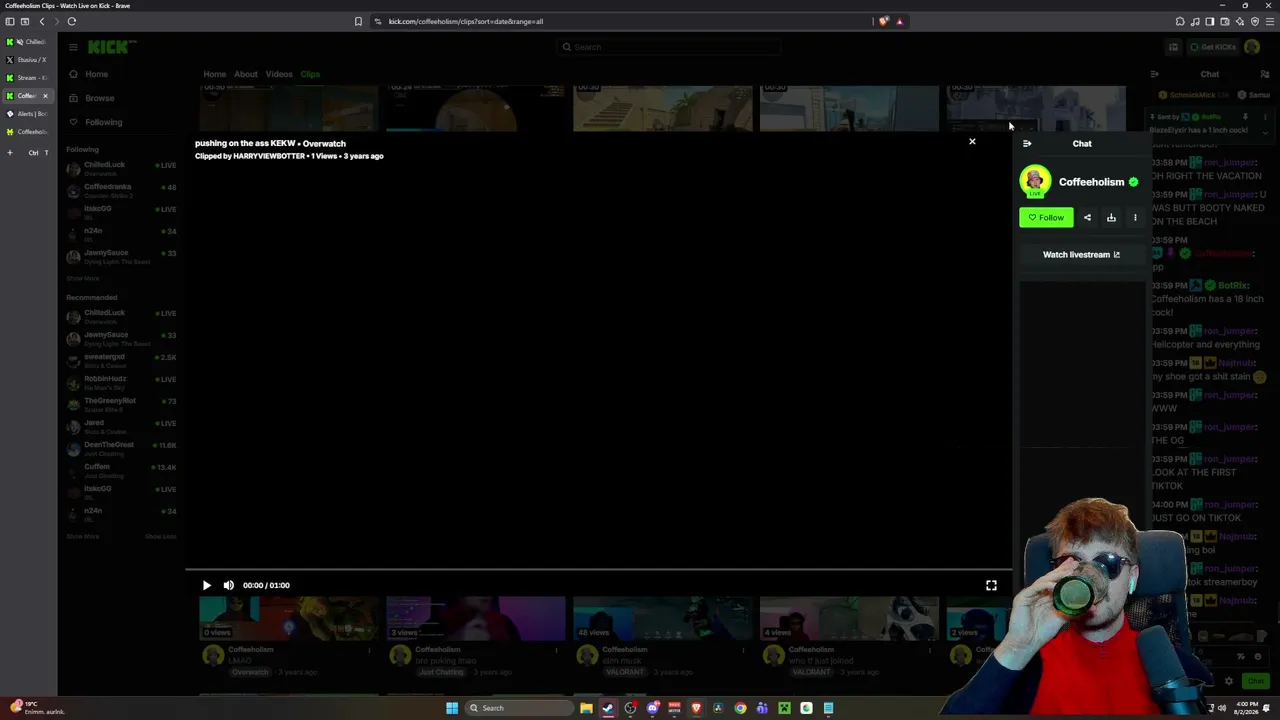Open options for the LMAO clip card

369,650
